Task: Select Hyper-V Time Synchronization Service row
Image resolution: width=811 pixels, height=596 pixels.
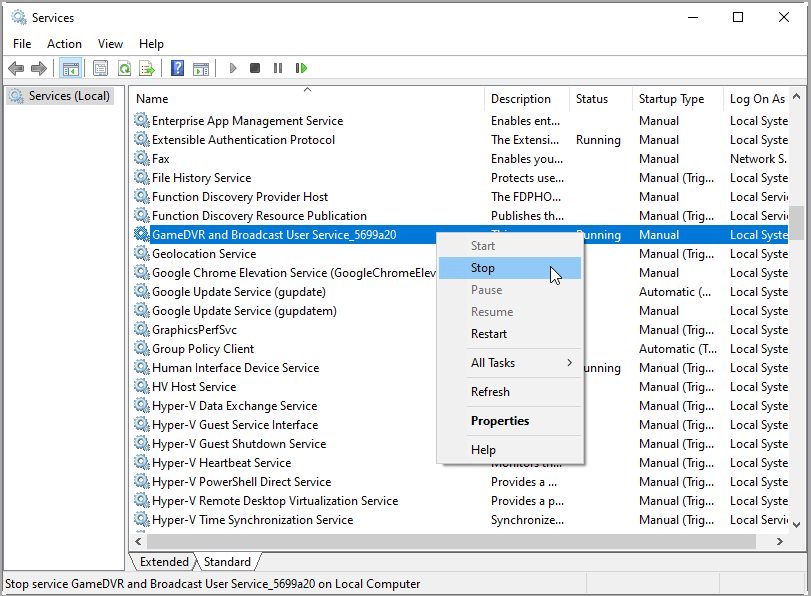Action: (x=460, y=520)
